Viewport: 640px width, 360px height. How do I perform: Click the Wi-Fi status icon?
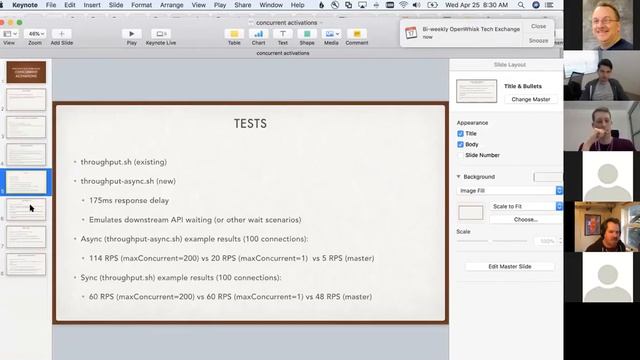coord(403,5)
